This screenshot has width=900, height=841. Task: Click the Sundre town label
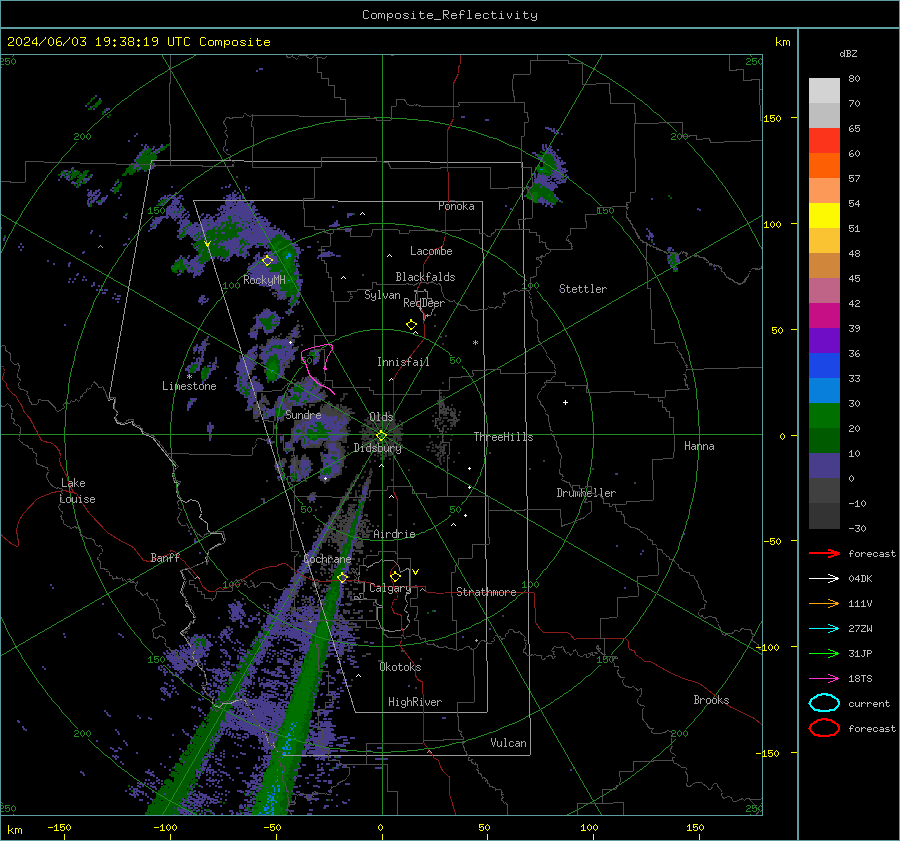pyautogui.click(x=303, y=414)
